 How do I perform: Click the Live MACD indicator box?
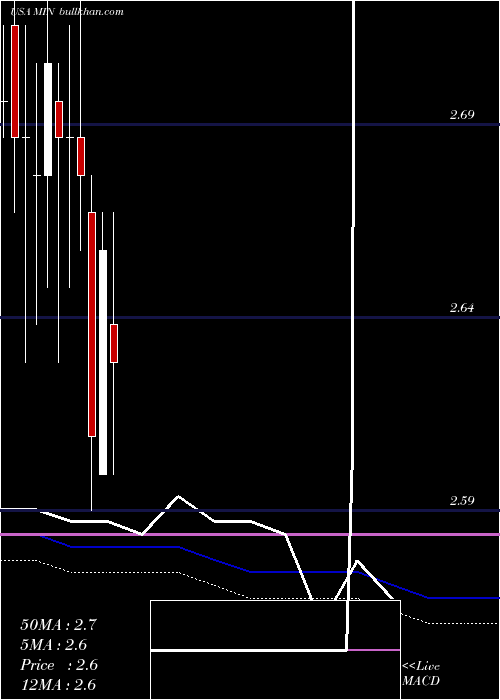coord(275,650)
